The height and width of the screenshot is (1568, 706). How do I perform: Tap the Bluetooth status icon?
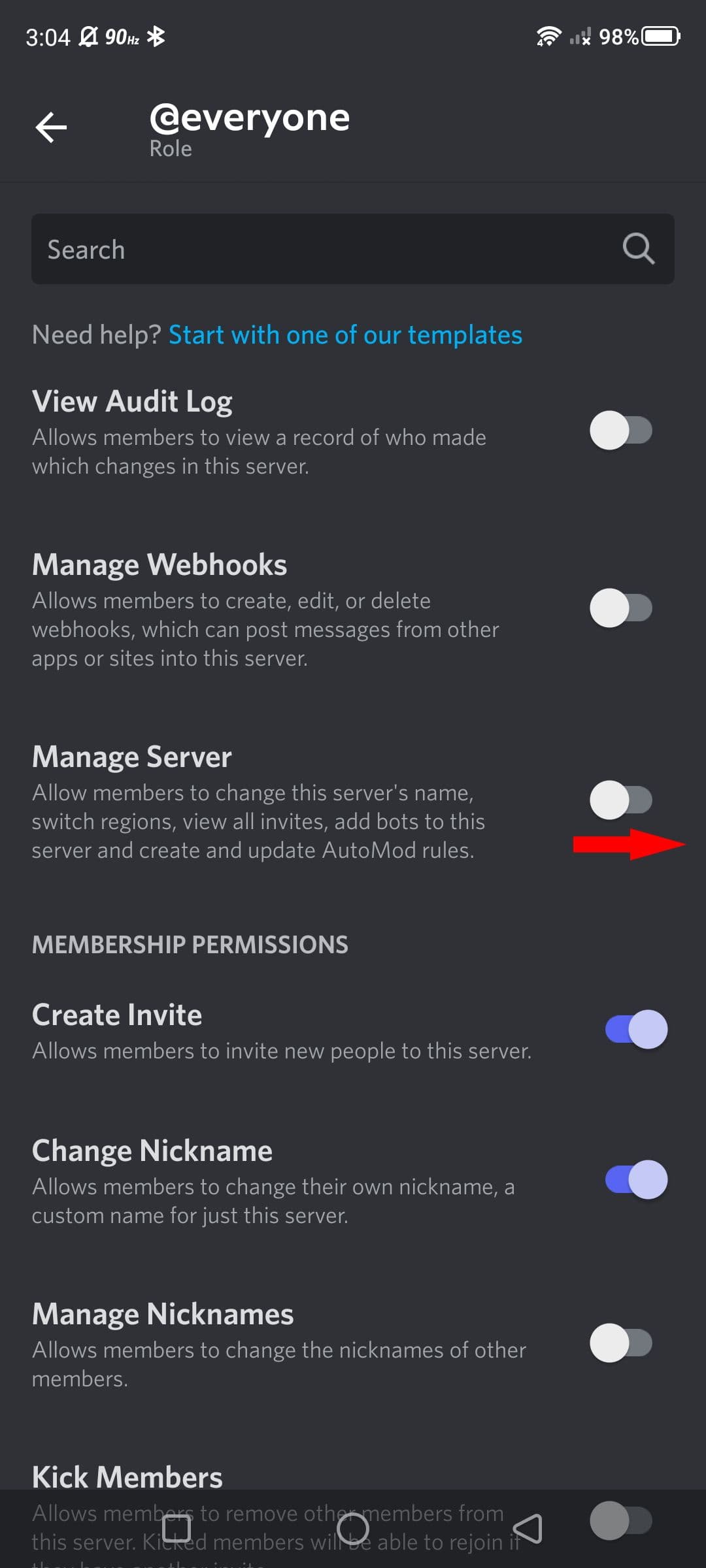click(156, 36)
